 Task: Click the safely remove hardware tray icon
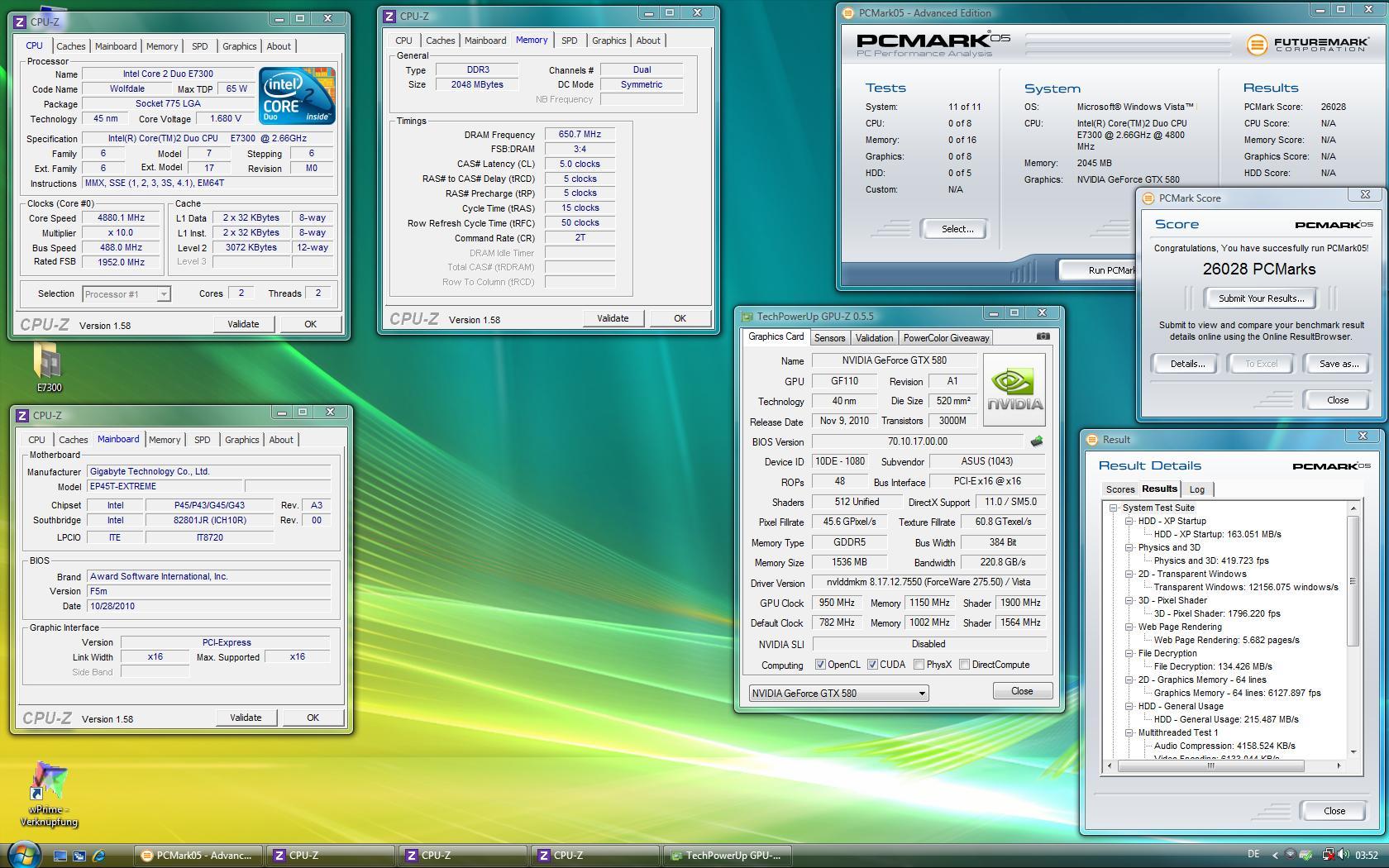pyautogui.click(x=1305, y=855)
